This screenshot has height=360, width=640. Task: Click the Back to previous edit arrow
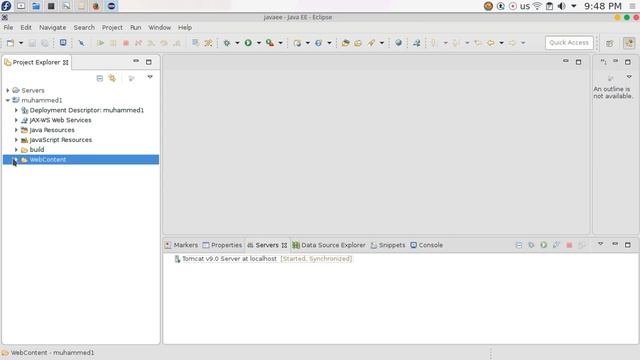point(491,43)
